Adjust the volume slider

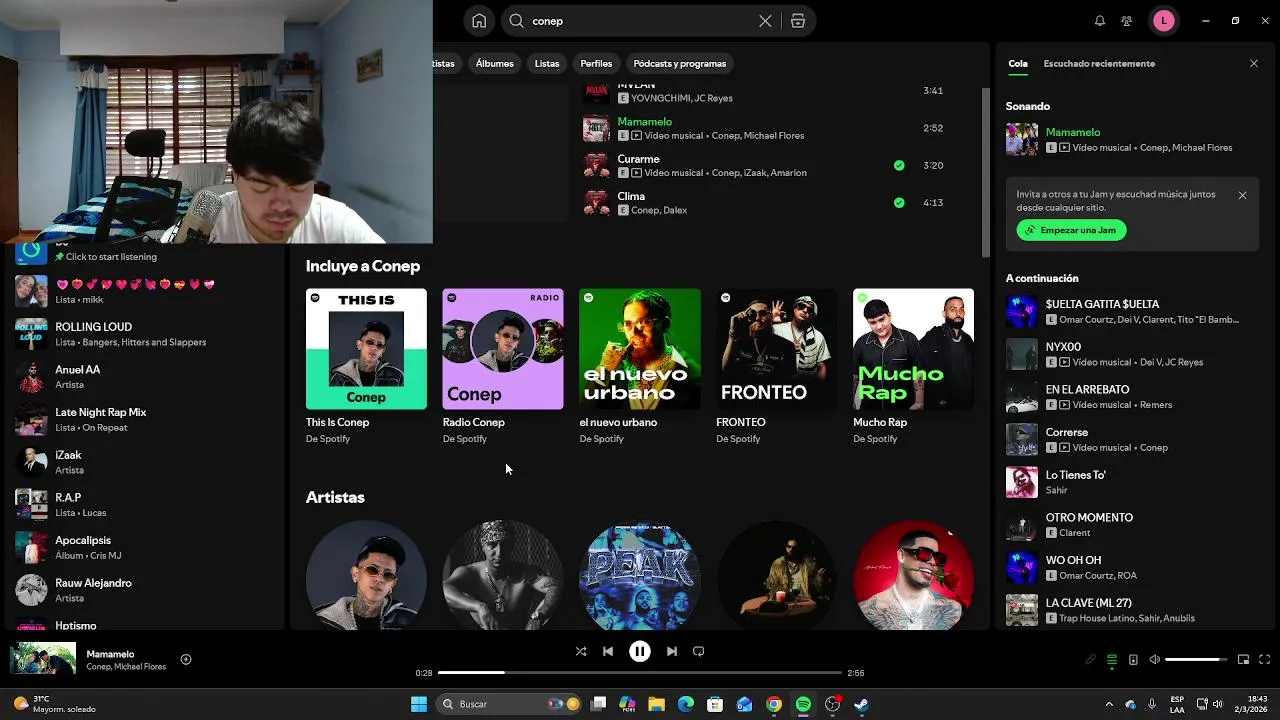click(x=1196, y=660)
